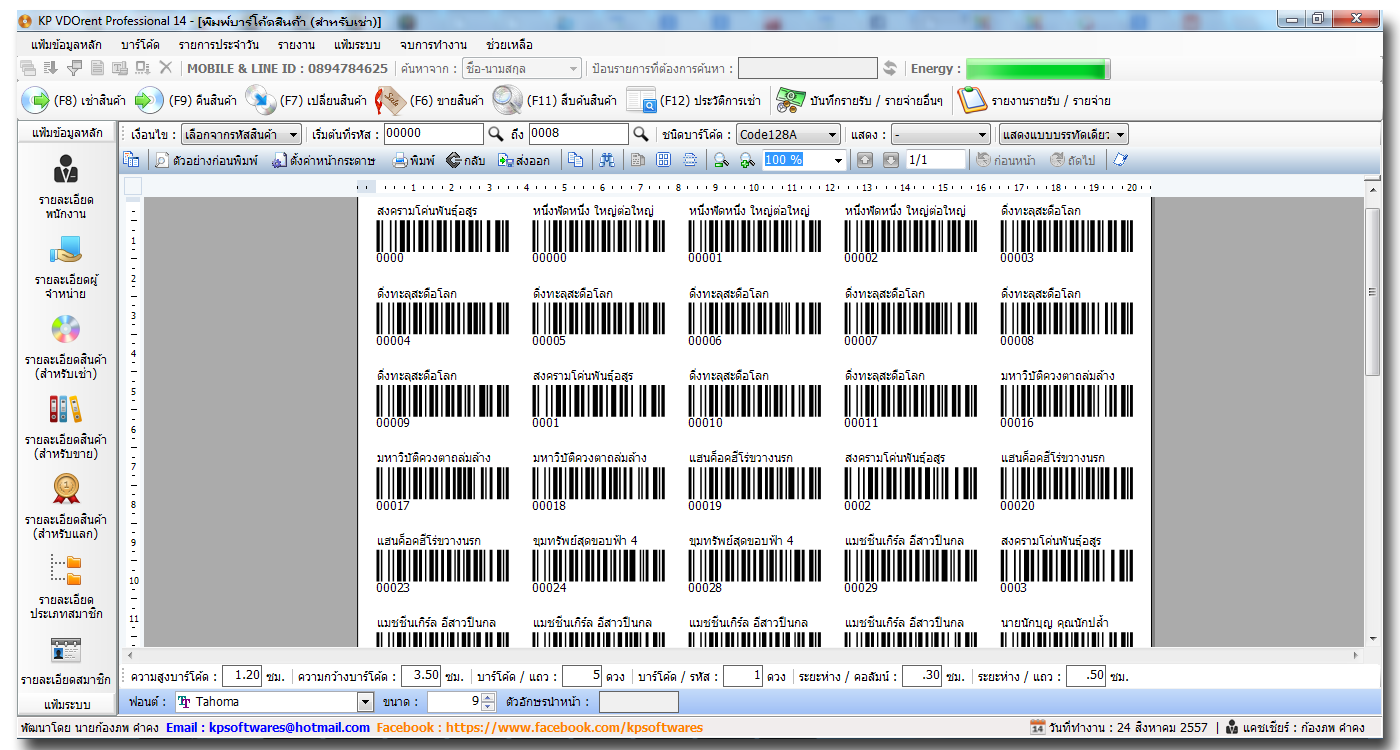Viewport: 1400px width, 750px height.
Task: Open the จบการทำงาน menu
Action: 432,44
